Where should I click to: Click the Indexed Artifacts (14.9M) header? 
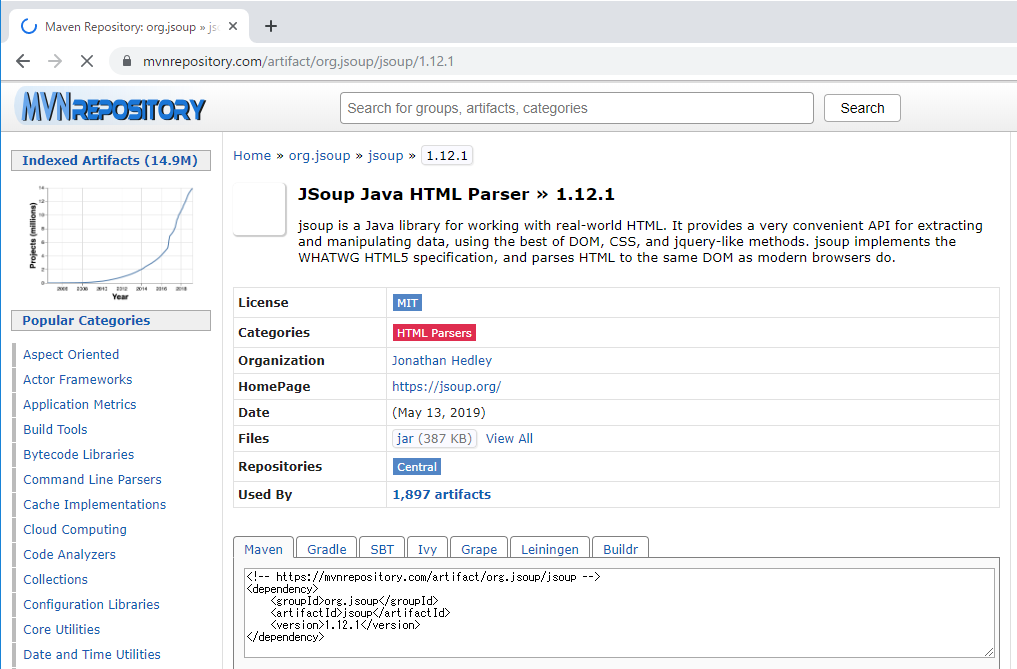110,161
